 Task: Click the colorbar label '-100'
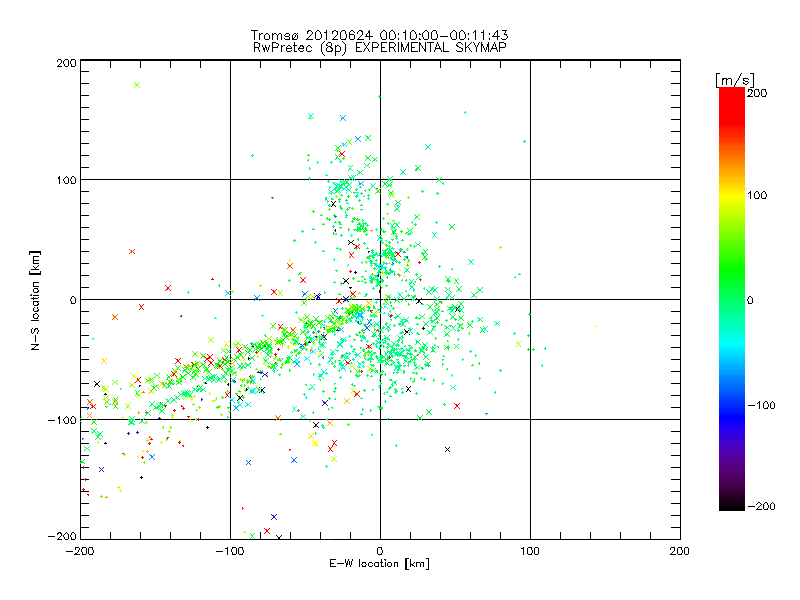[761, 405]
